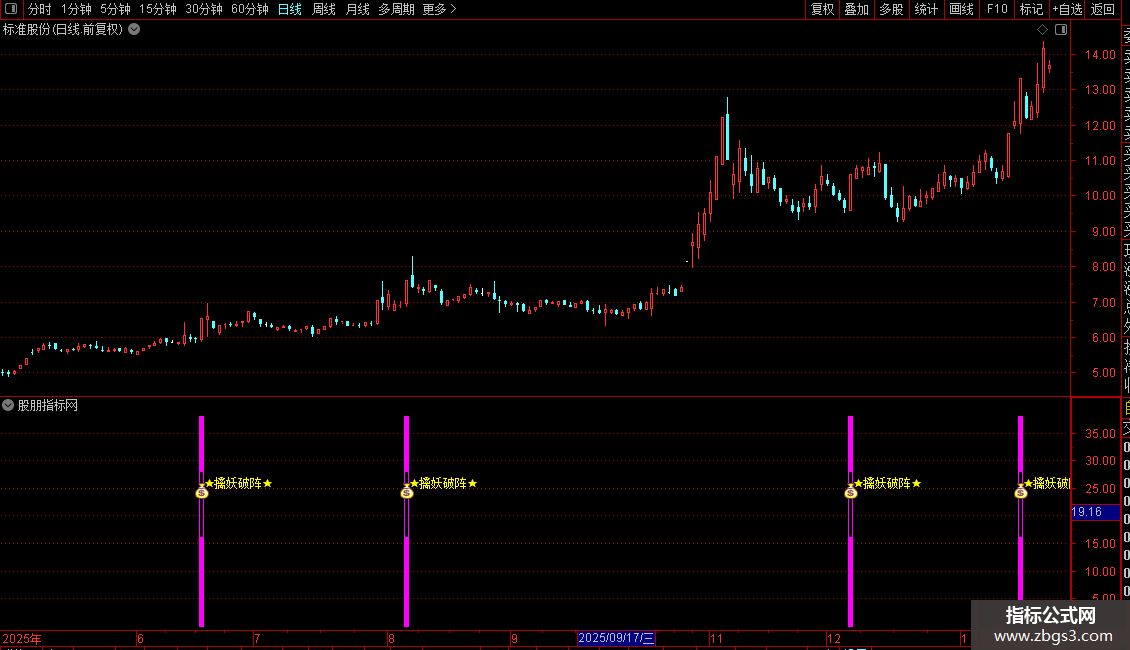Click the 2025/09/17/三 date marker

pos(616,638)
